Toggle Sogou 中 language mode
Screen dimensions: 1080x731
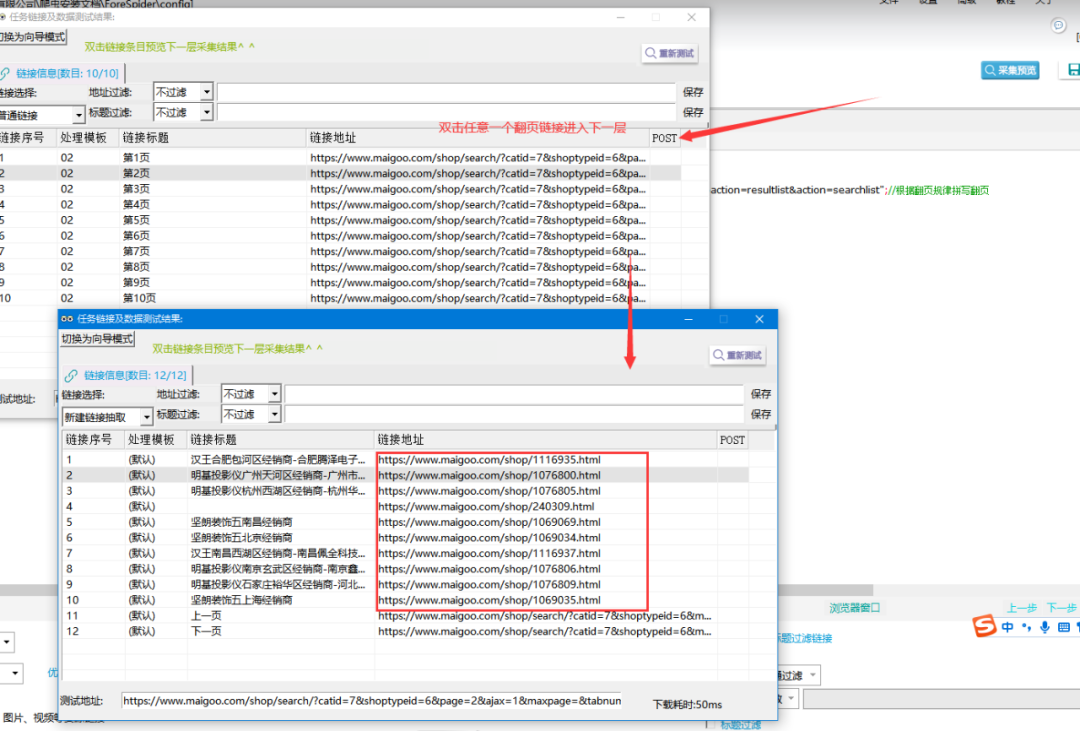(x=1008, y=627)
